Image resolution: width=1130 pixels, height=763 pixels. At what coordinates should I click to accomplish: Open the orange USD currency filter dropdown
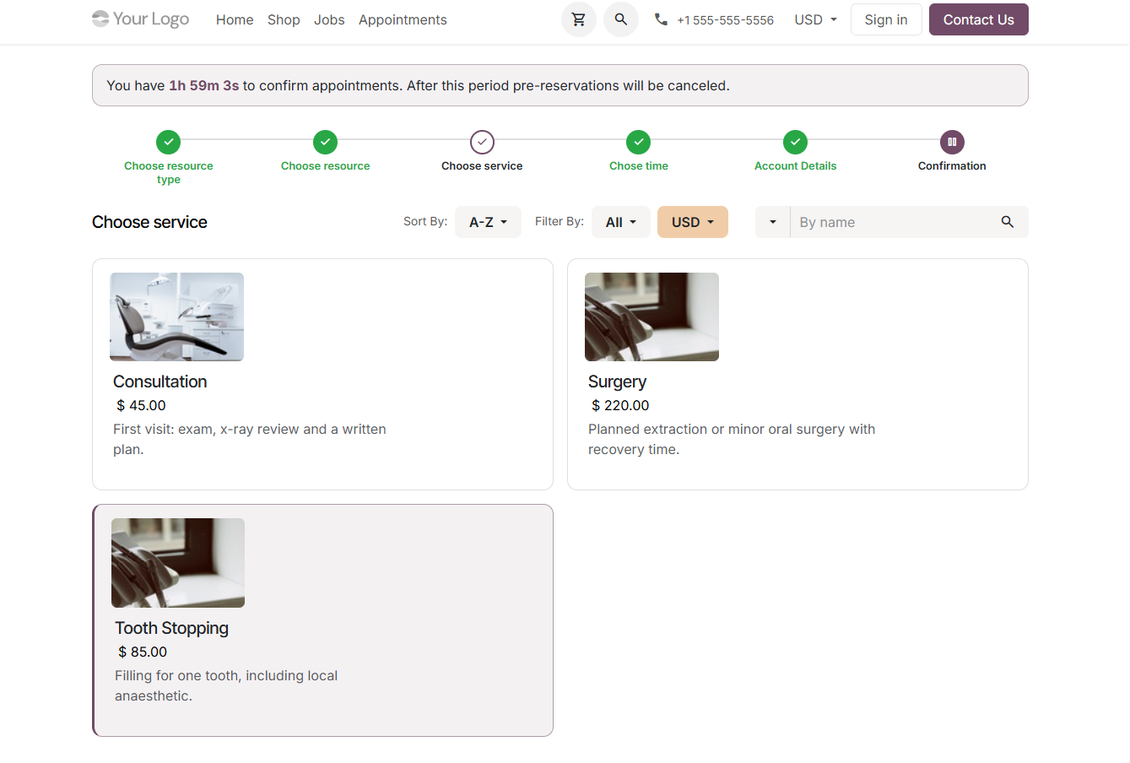tap(693, 222)
